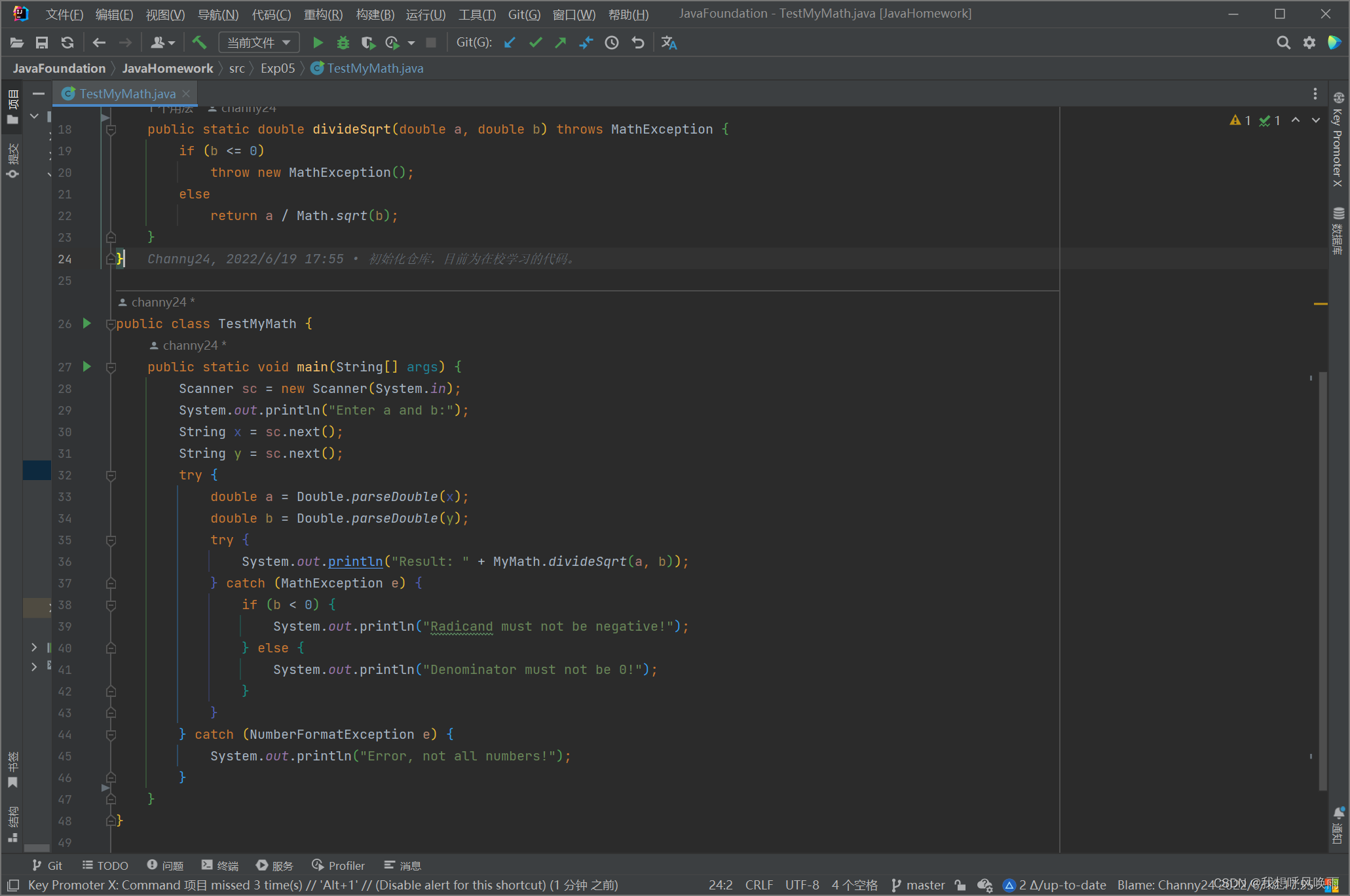This screenshot has width=1350, height=896.
Task: Click the editor vertical scrollbar thumb
Action: point(1322,580)
